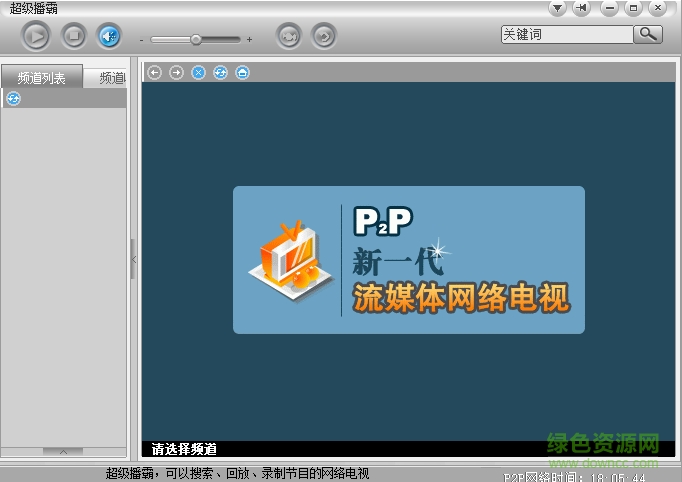Open the second partially hidden 频道 tab
Image resolution: width=682 pixels, height=482 pixels.
point(105,78)
